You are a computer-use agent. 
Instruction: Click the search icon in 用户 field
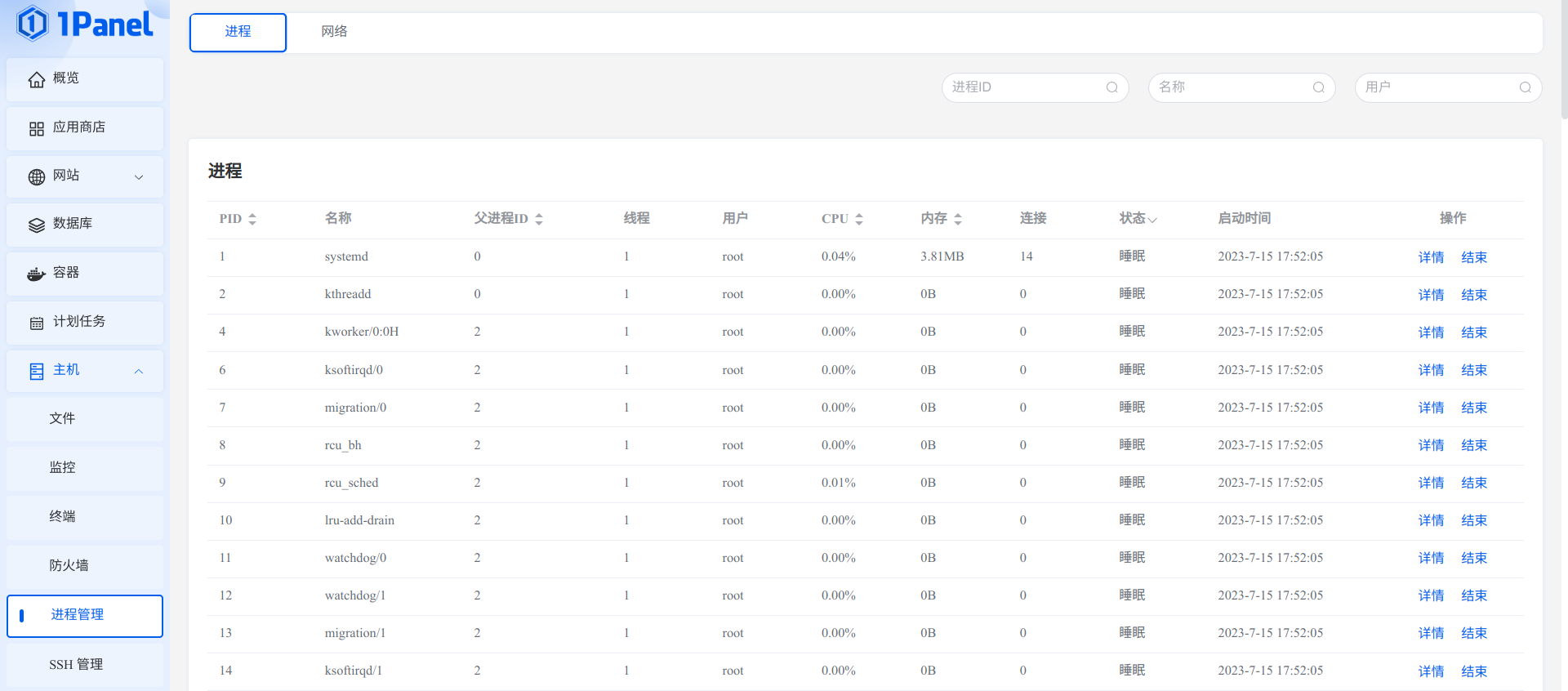click(1525, 87)
